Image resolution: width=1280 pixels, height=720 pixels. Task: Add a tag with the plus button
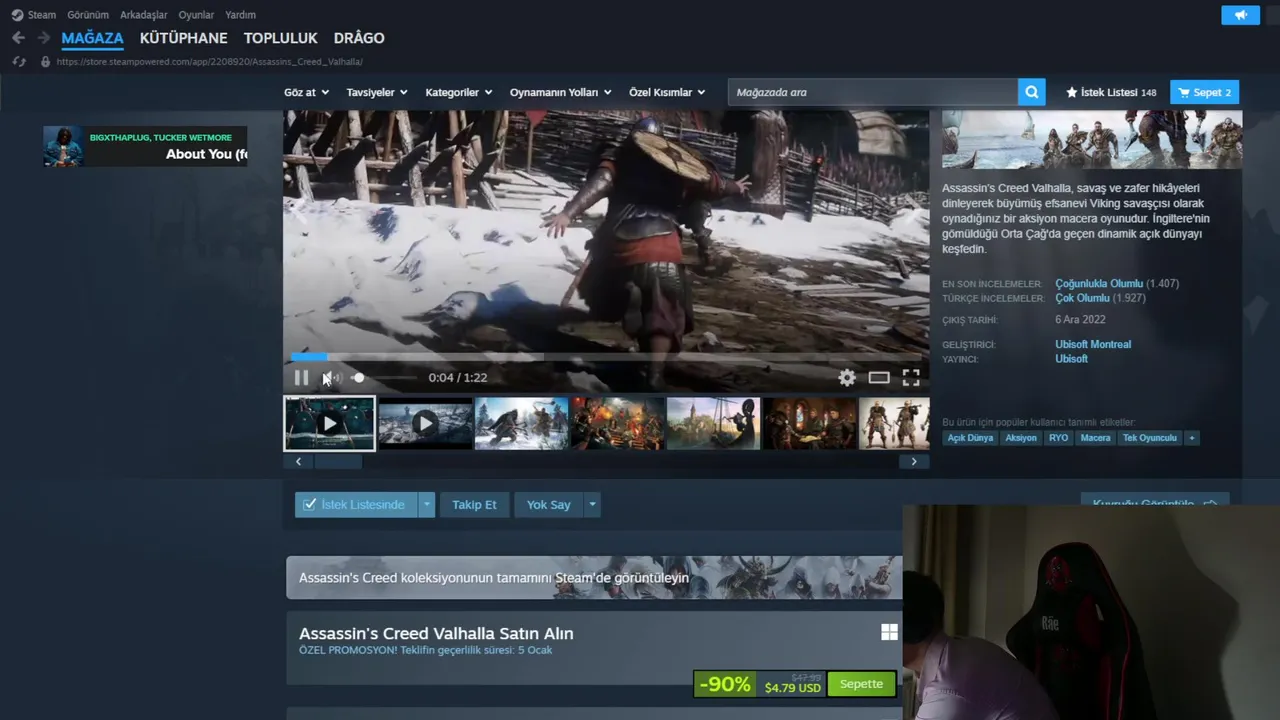pyautogui.click(x=1191, y=438)
